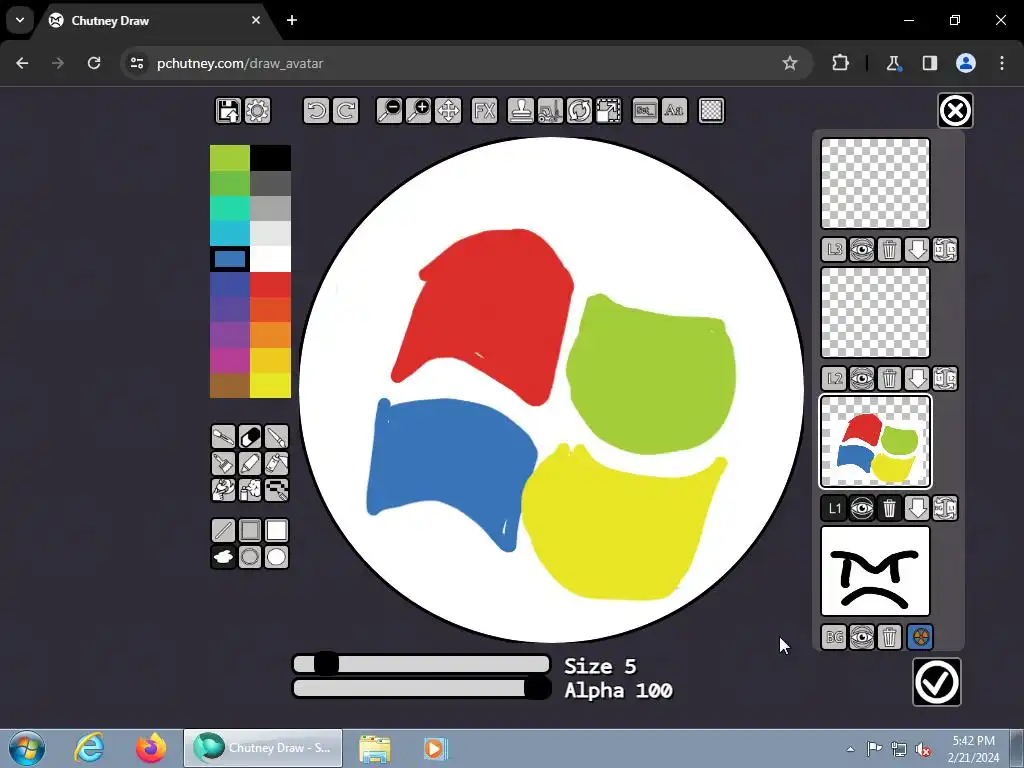Swap layers BG and L1

(945, 508)
